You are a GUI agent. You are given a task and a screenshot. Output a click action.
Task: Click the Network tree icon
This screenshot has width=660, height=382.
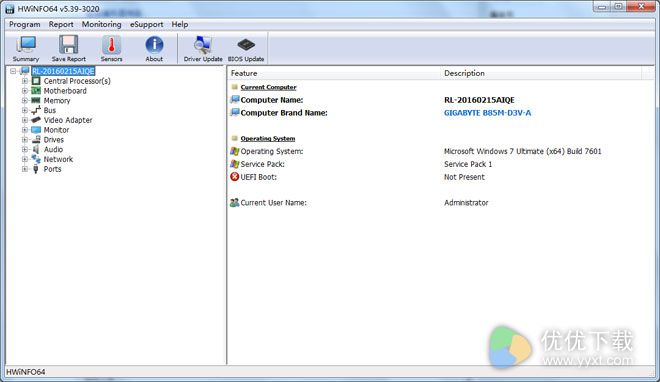(x=36, y=159)
